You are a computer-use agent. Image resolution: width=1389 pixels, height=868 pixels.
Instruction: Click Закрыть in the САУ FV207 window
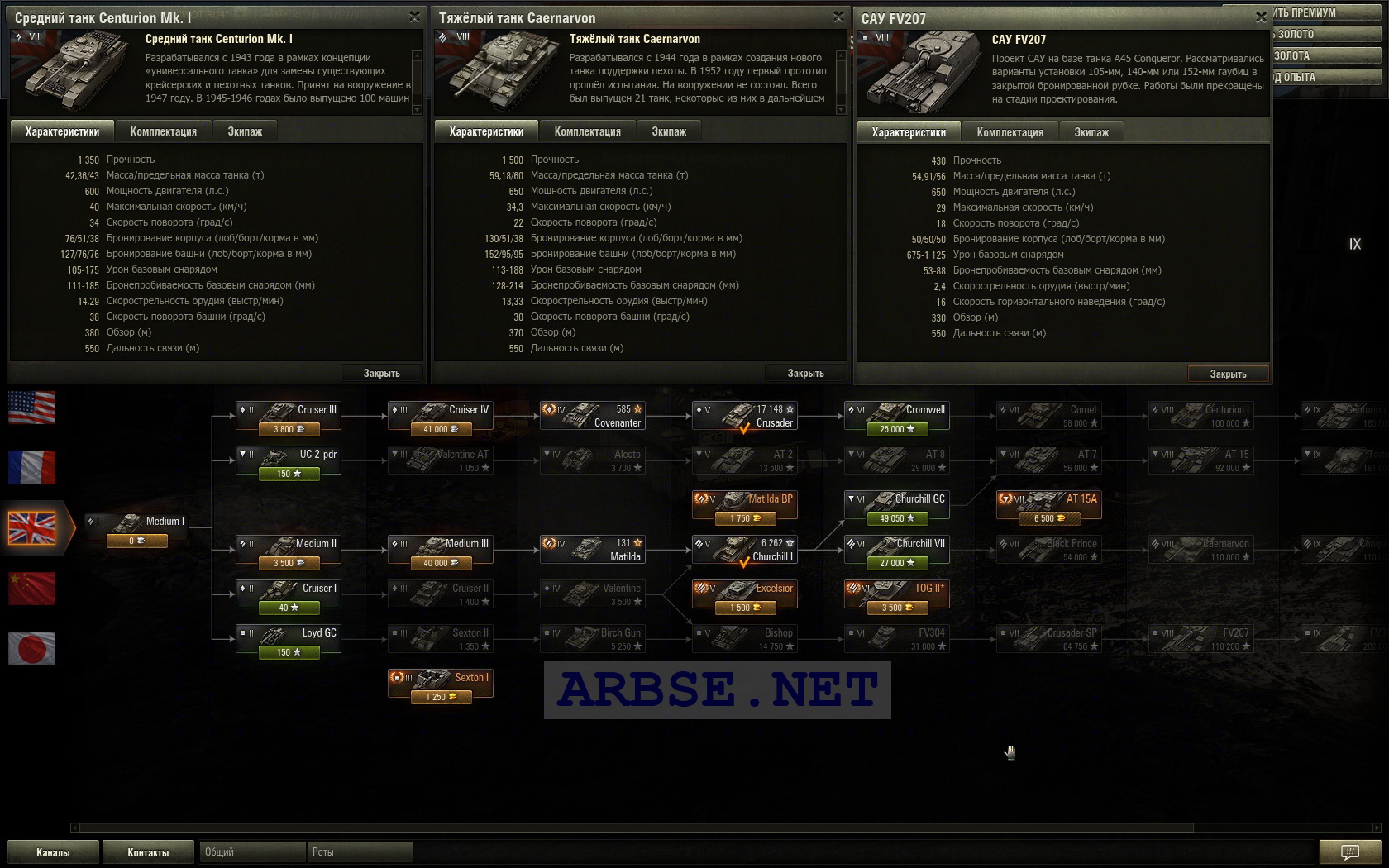point(1229,374)
